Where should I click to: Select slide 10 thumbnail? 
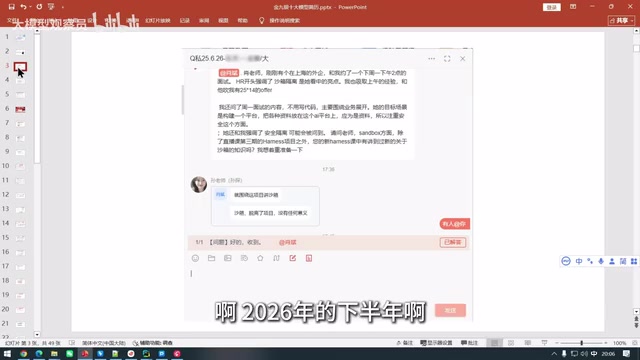tap(20, 166)
